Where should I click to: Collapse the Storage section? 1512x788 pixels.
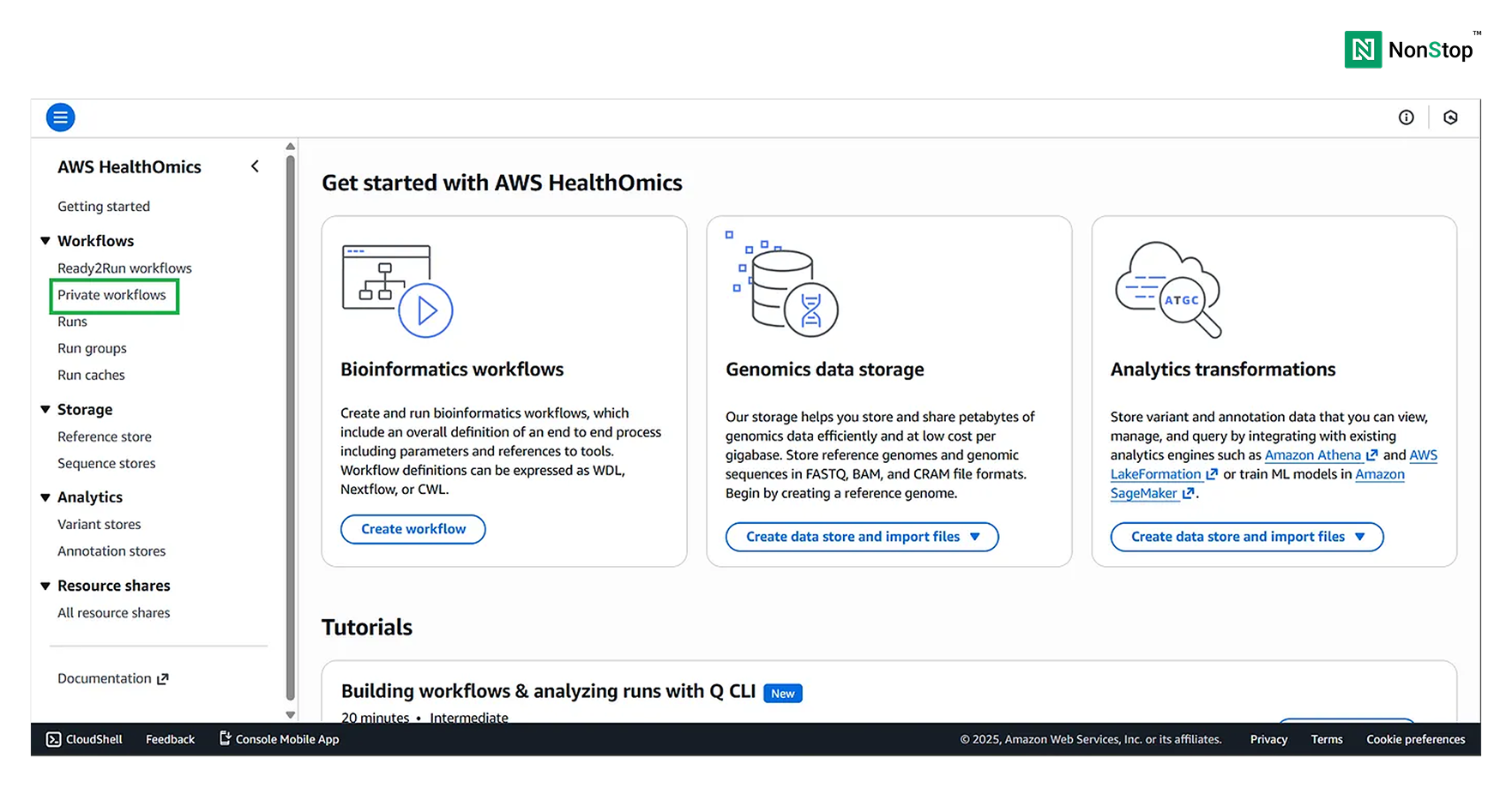coord(45,410)
